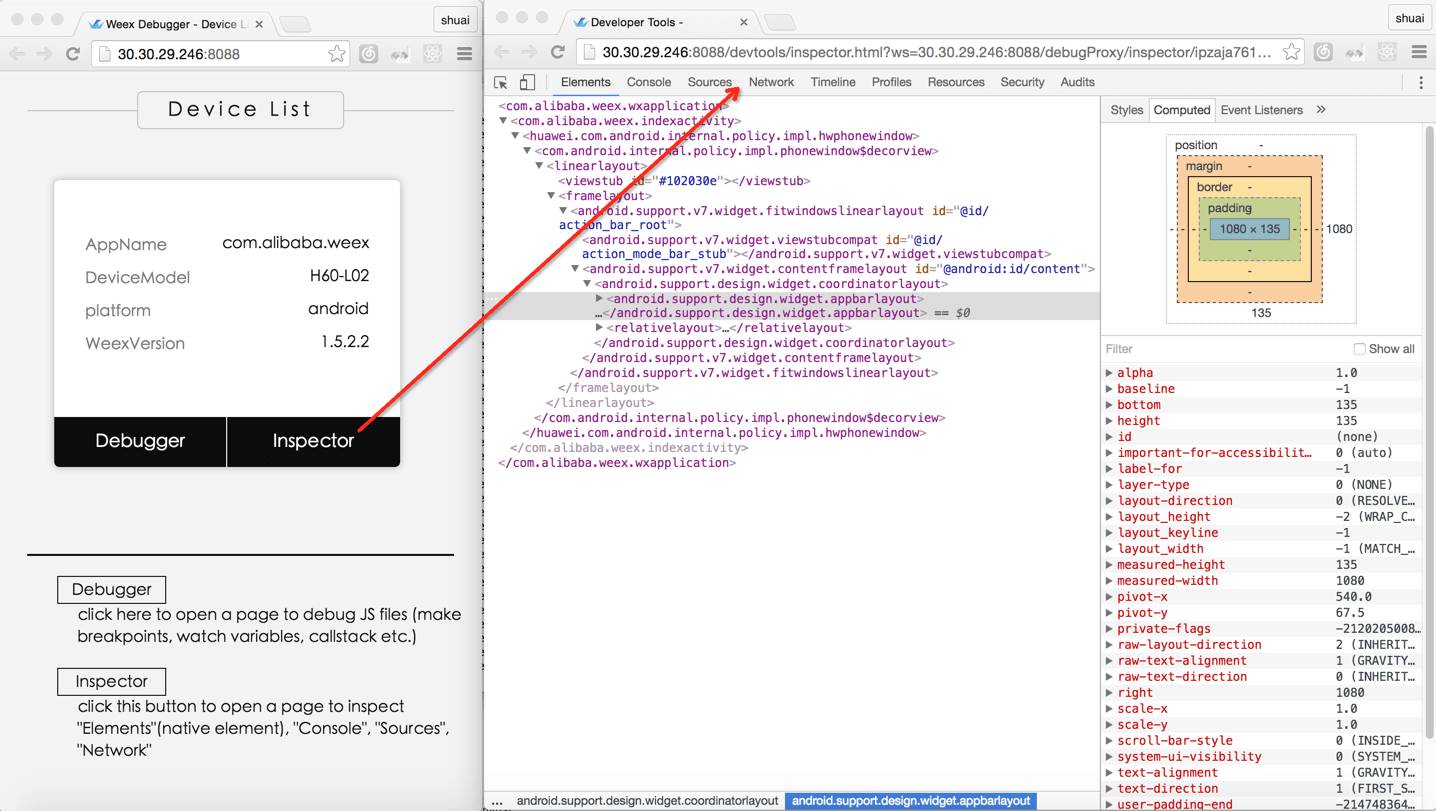Open the Resources tab
Screen dimensions: 1436x811
pos(956,82)
